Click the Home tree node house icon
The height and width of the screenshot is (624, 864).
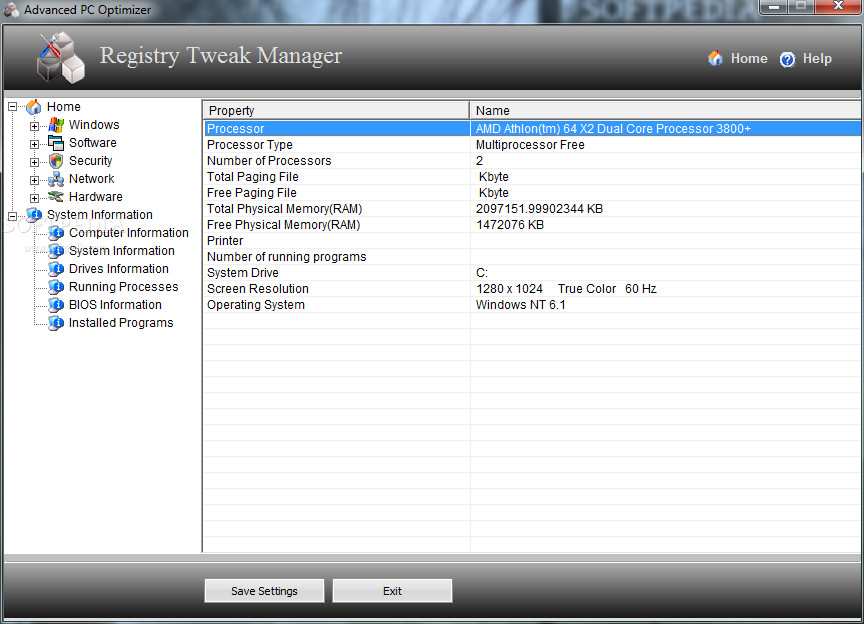(x=34, y=106)
